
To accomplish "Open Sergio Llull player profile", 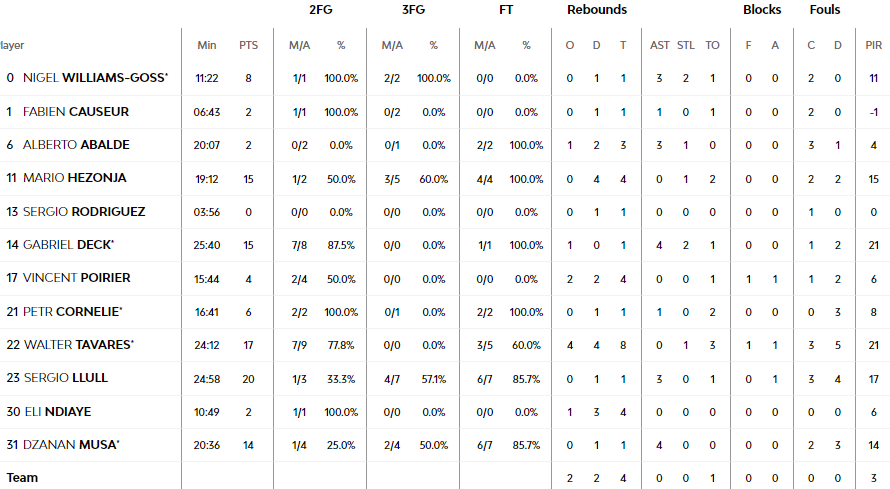I will tap(66, 378).
